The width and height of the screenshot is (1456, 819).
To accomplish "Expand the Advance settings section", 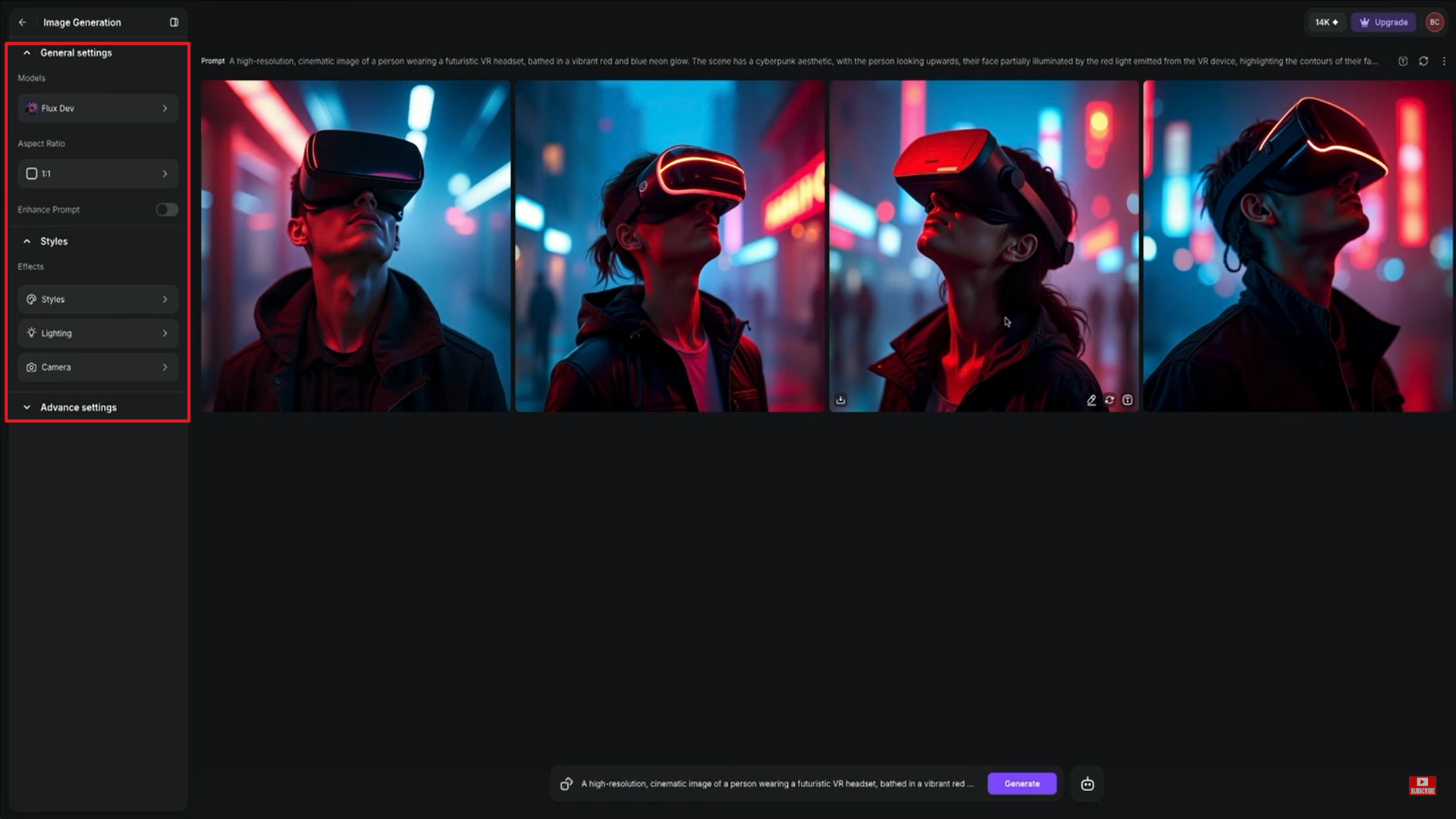I will (x=78, y=407).
